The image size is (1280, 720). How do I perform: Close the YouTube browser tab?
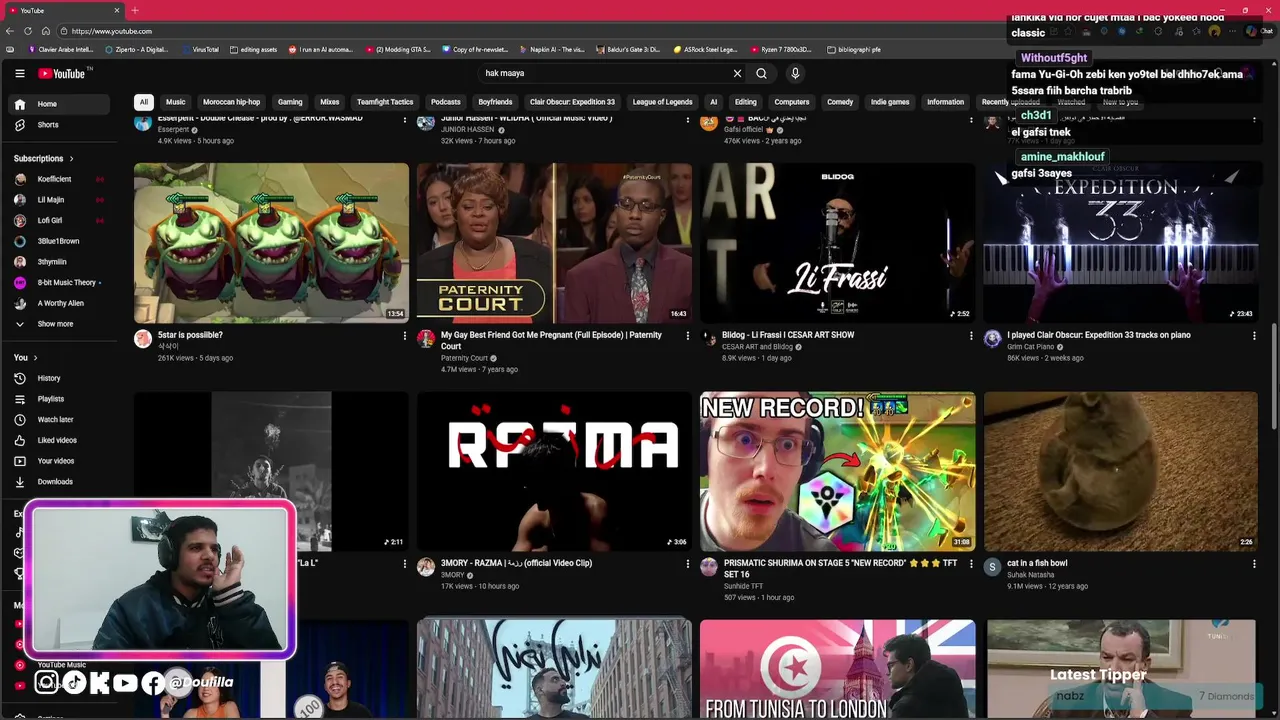116,10
